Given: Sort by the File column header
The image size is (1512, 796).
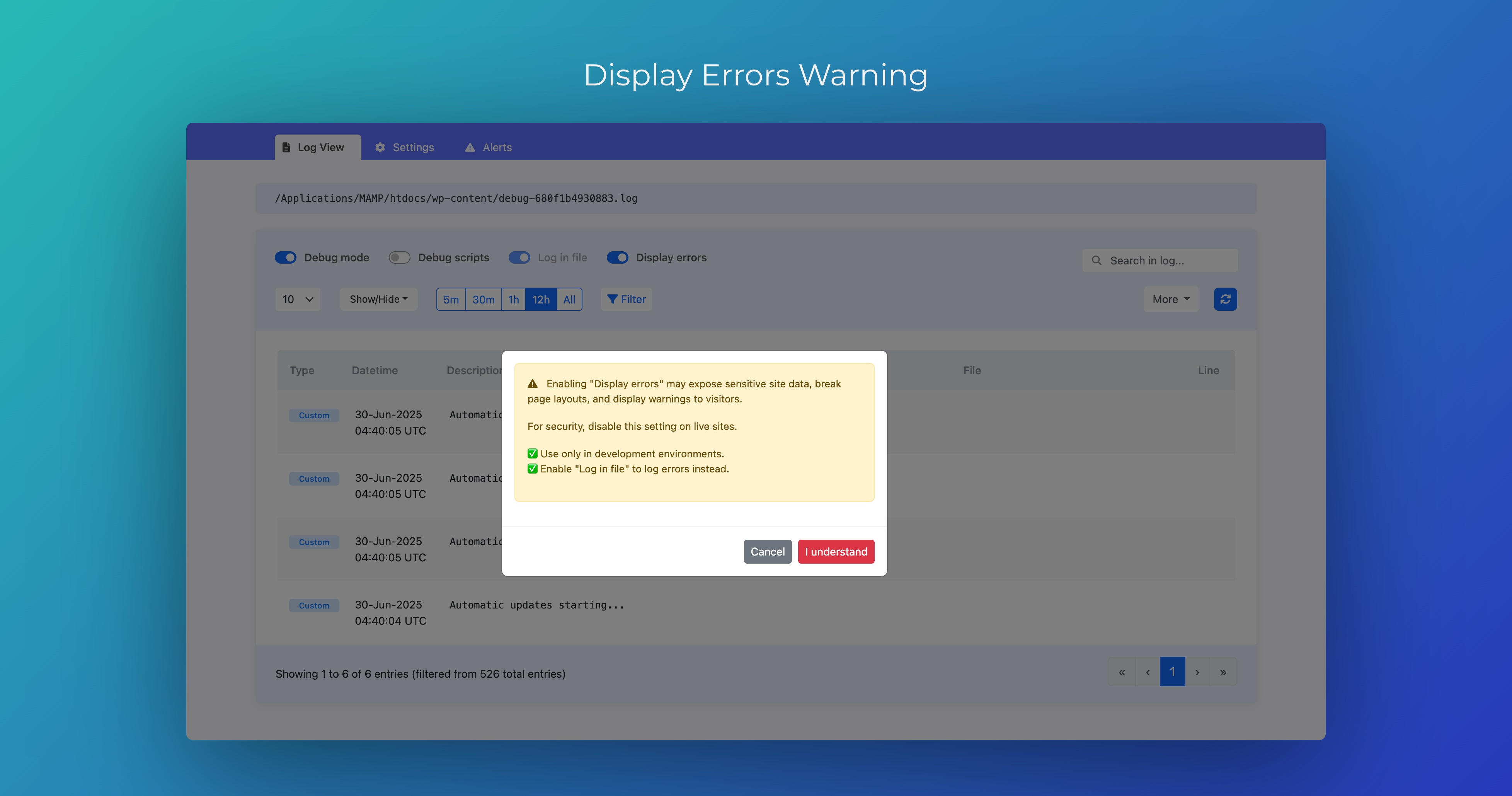Looking at the screenshot, I should click(972, 370).
